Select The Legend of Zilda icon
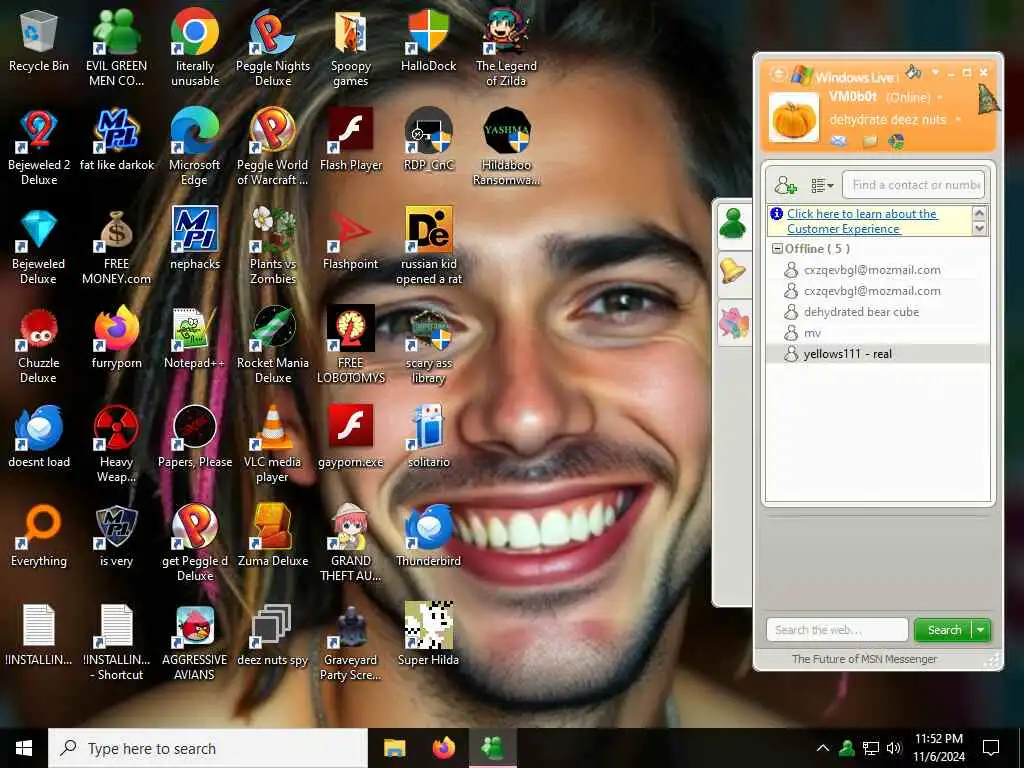This screenshot has width=1024, height=768. point(506,48)
